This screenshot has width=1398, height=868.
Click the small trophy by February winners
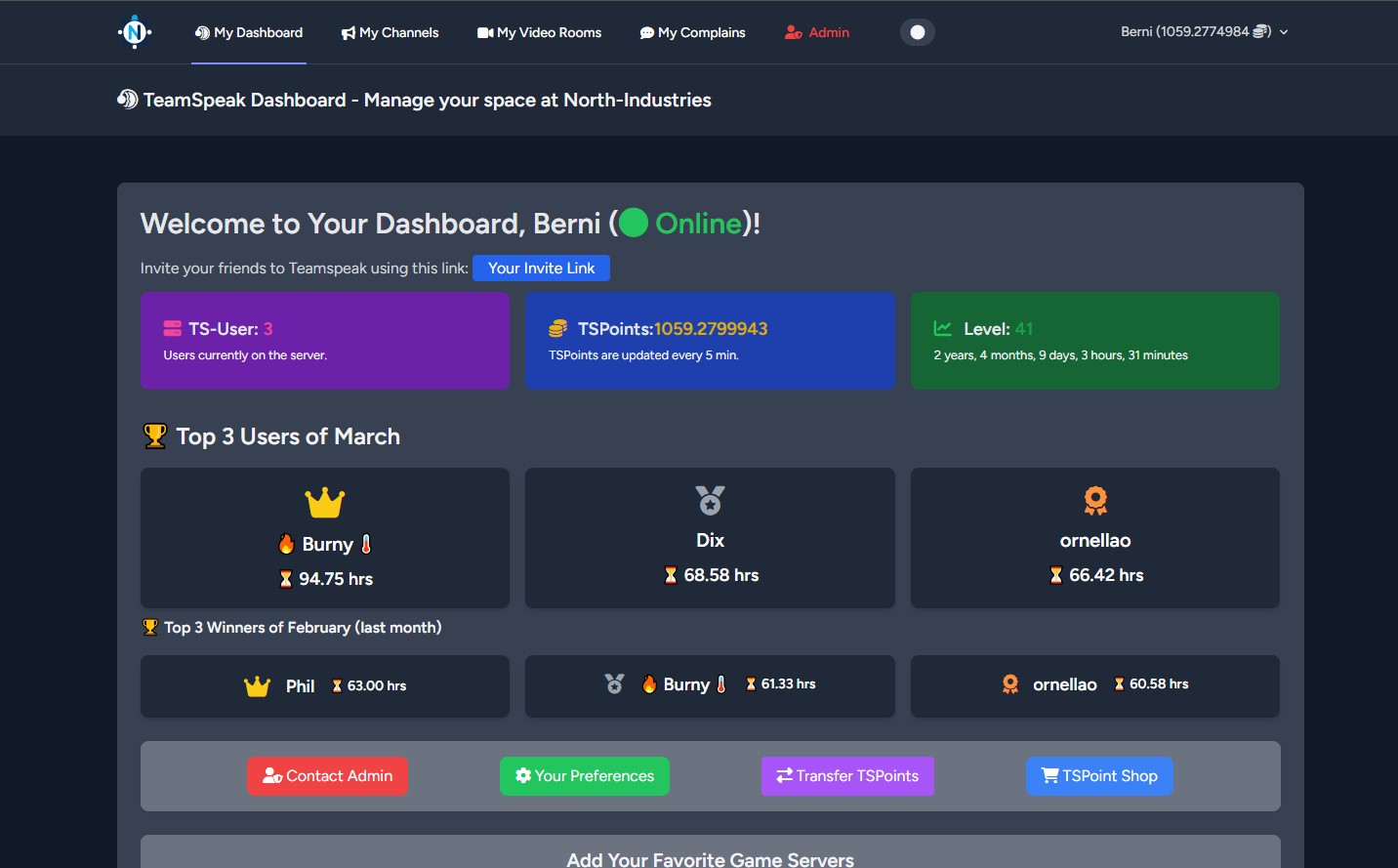click(150, 627)
